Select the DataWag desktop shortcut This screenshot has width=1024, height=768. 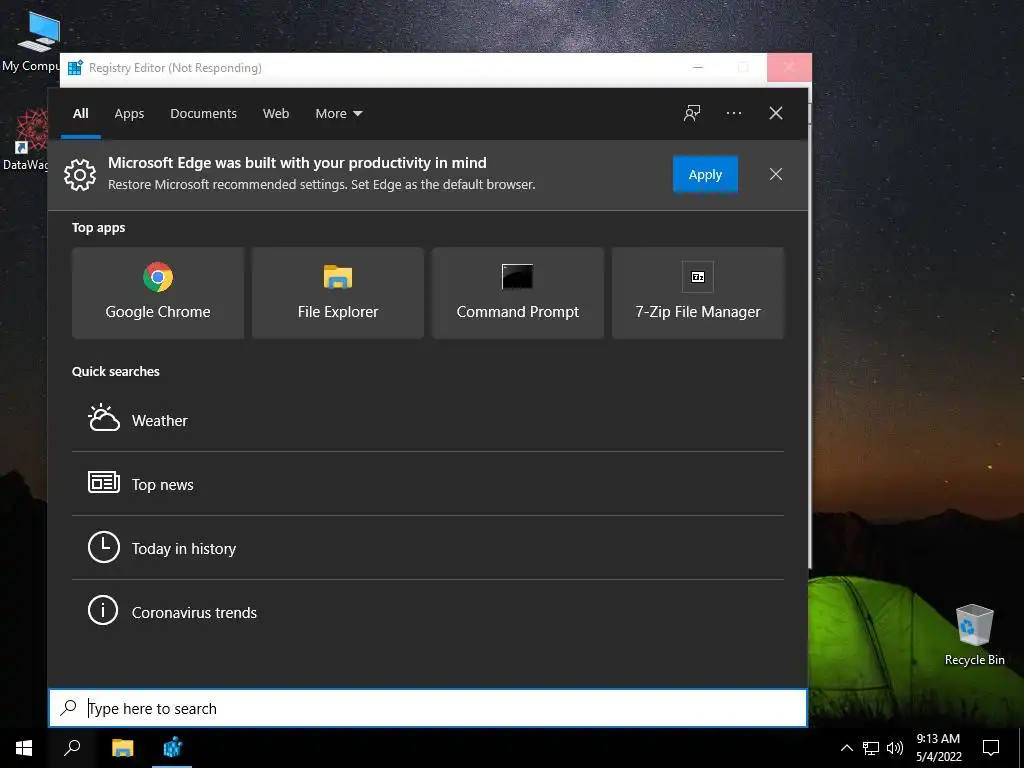click(x=26, y=139)
